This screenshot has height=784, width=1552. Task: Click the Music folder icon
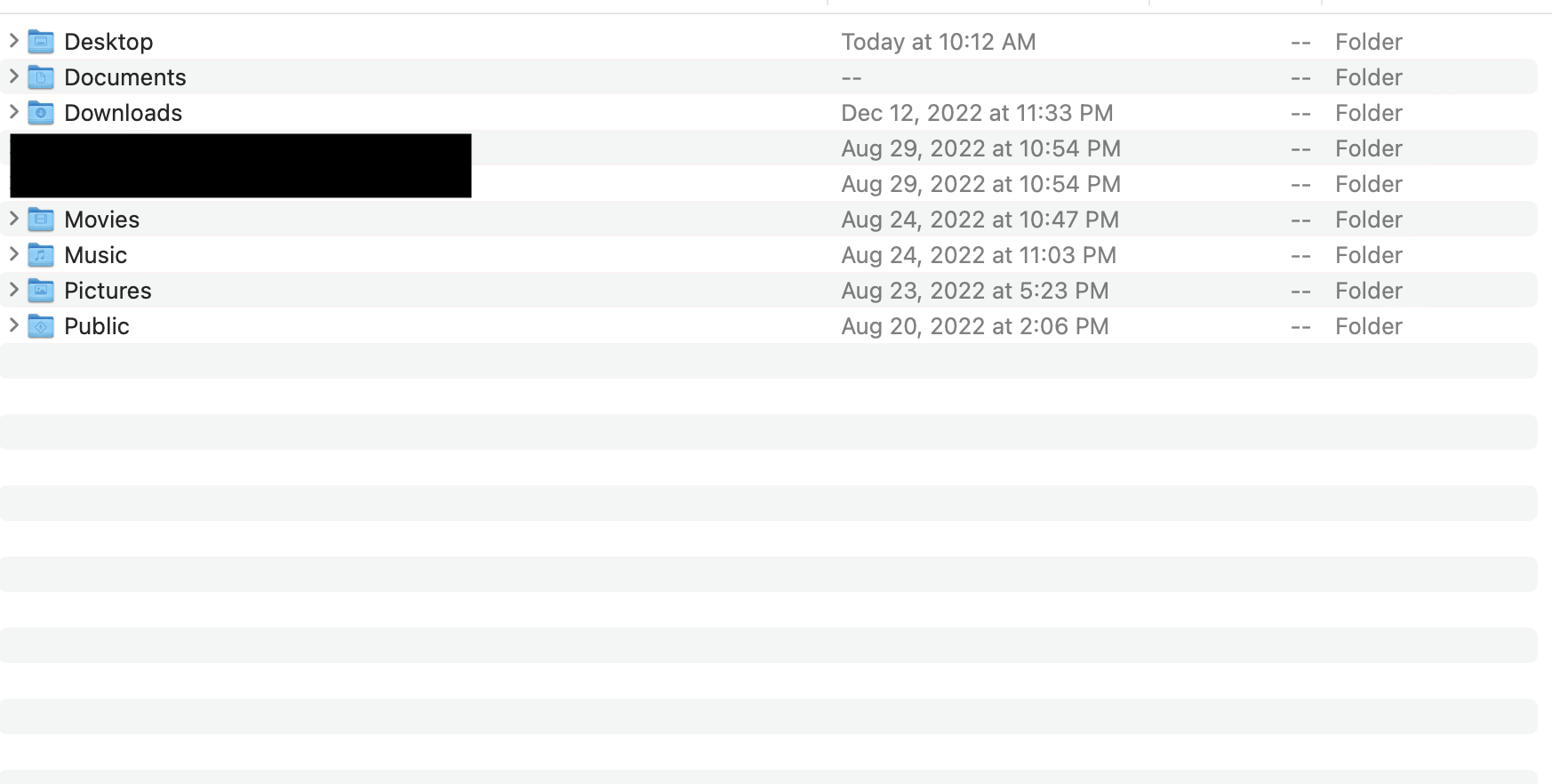(x=41, y=255)
